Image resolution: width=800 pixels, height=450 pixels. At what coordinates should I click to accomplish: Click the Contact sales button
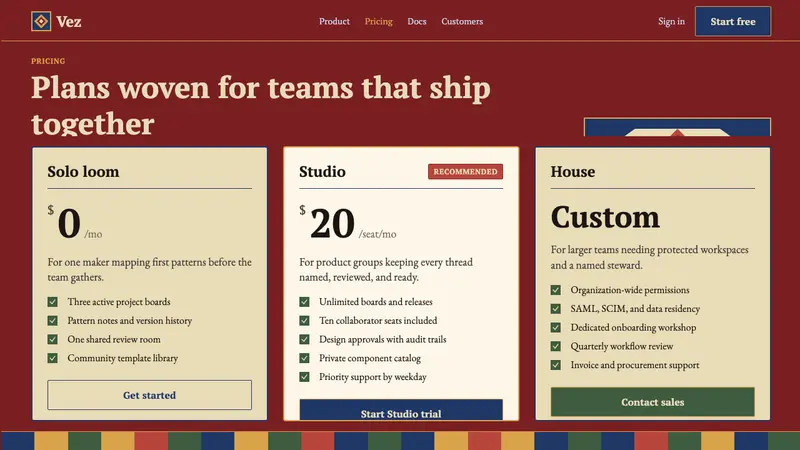(x=653, y=402)
